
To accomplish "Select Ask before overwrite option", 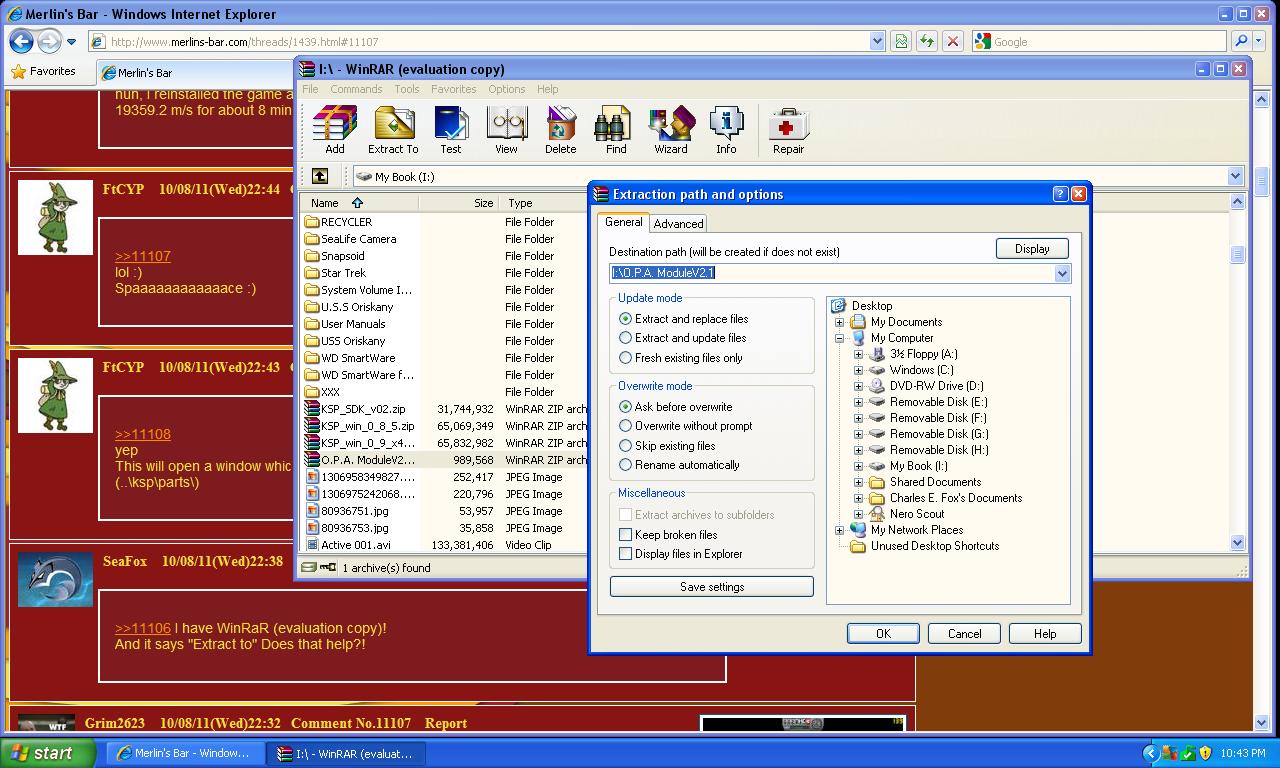I will (676, 407).
